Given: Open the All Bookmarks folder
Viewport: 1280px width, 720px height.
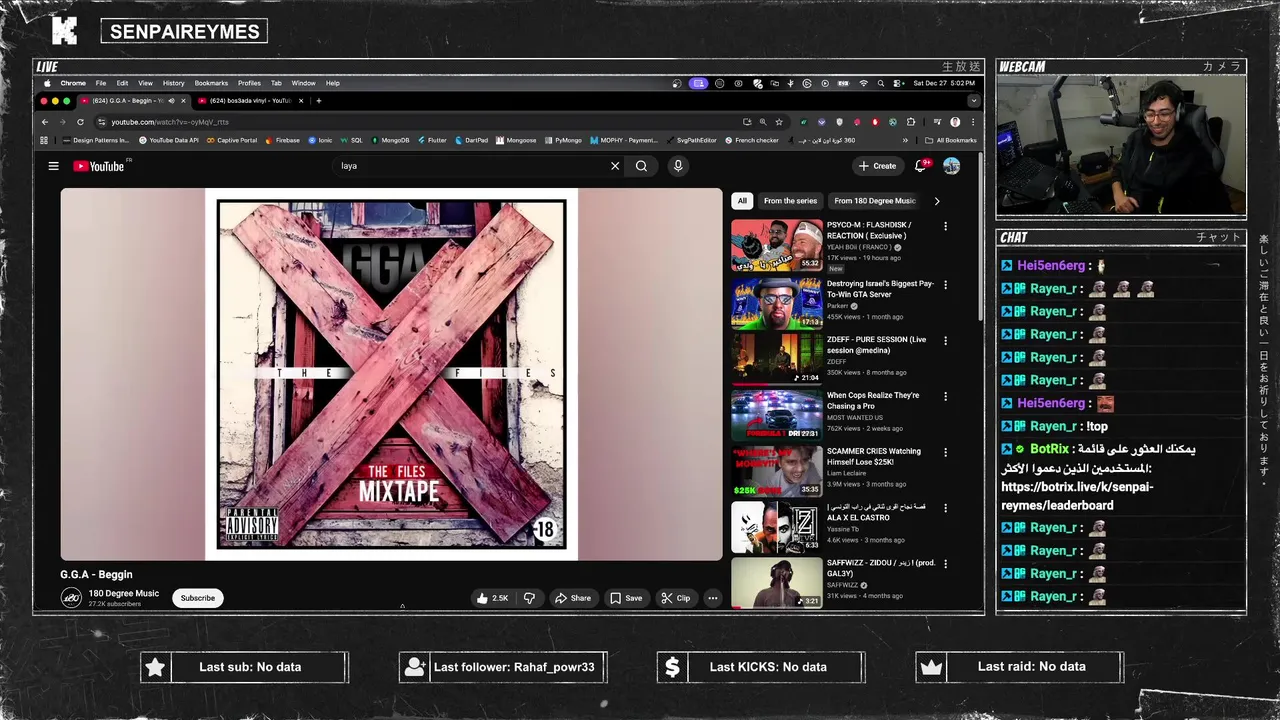Looking at the screenshot, I should click(x=951, y=140).
